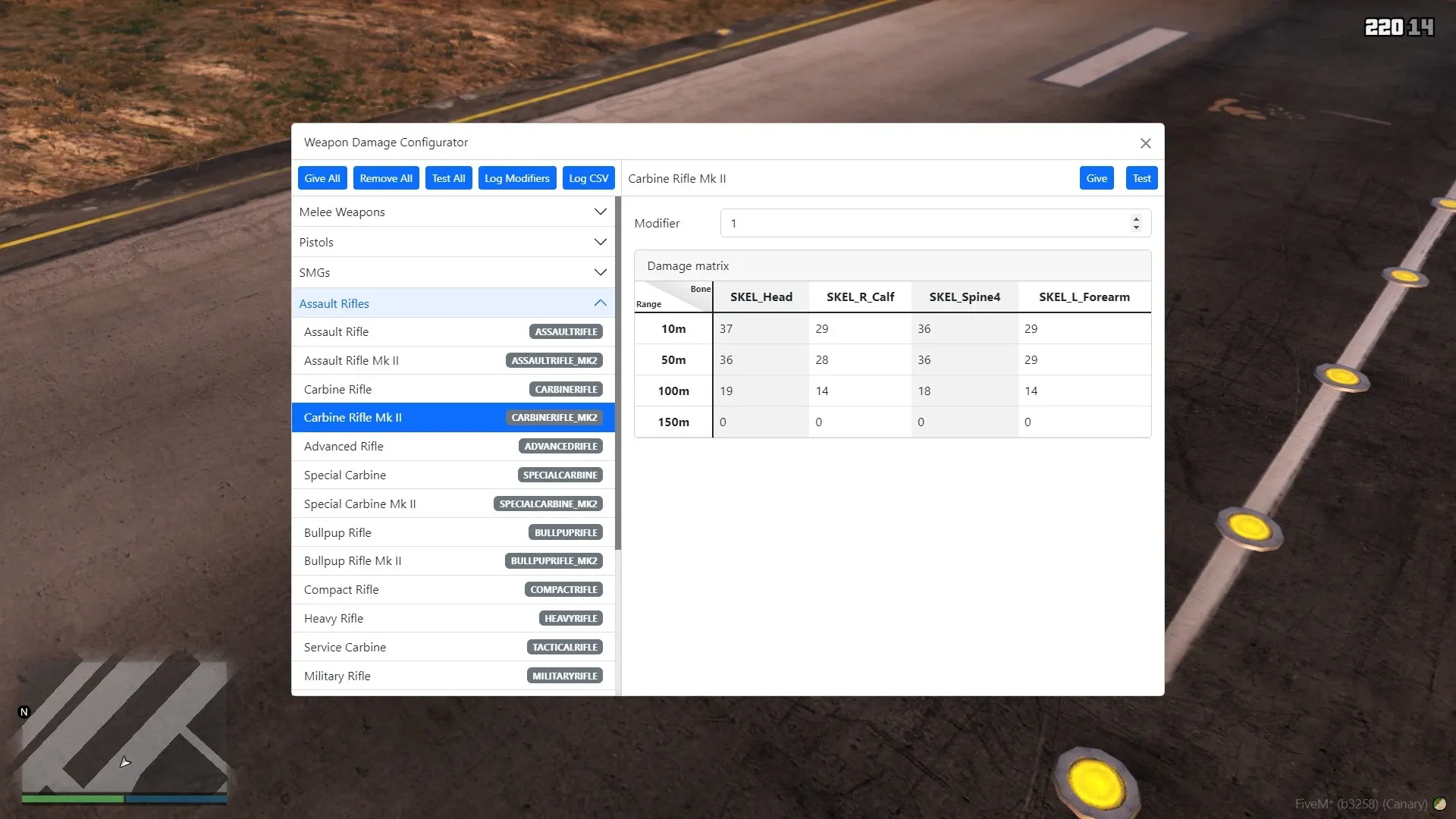1456x819 pixels.
Task: Click the Remove All button
Action: (385, 178)
